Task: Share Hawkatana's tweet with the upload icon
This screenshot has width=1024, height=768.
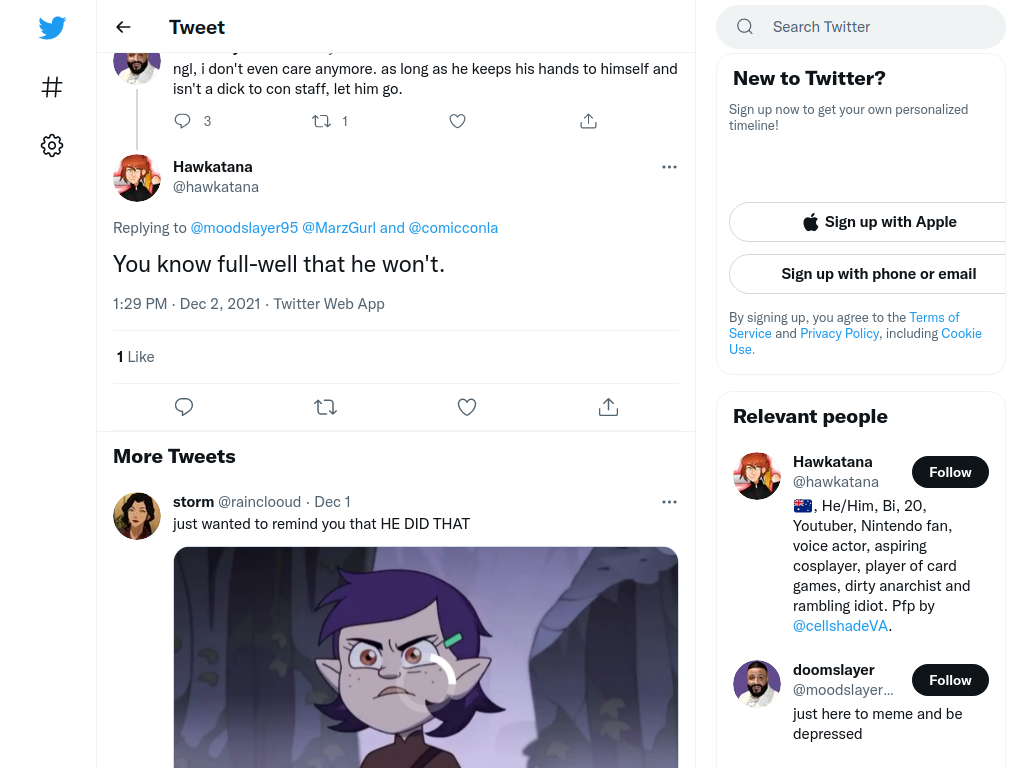Action: (x=608, y=407)
